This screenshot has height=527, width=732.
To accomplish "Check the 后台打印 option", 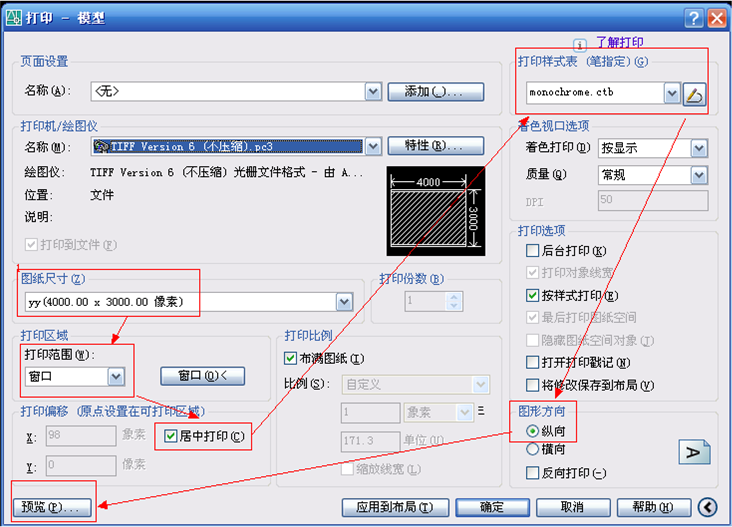I will 532,251.
